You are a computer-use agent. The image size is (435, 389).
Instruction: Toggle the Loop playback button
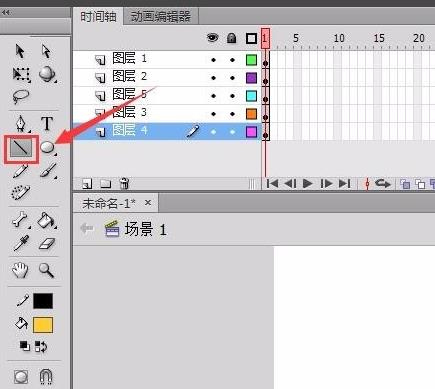click(x=383, y=183)
